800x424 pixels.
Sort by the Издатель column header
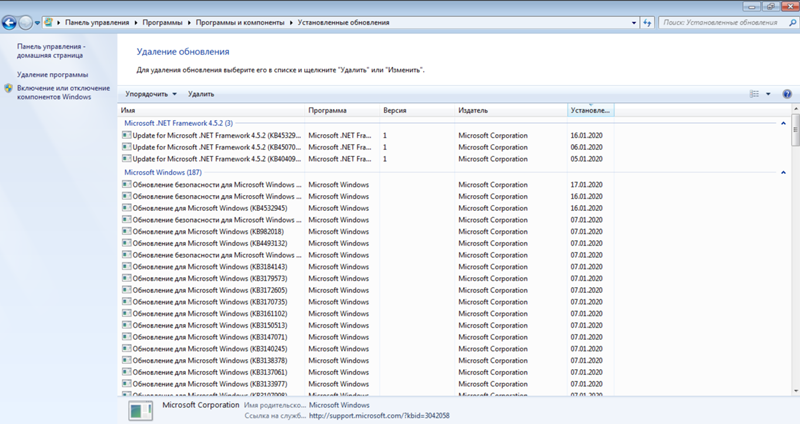pyautogui.click(x=511, y=110)
